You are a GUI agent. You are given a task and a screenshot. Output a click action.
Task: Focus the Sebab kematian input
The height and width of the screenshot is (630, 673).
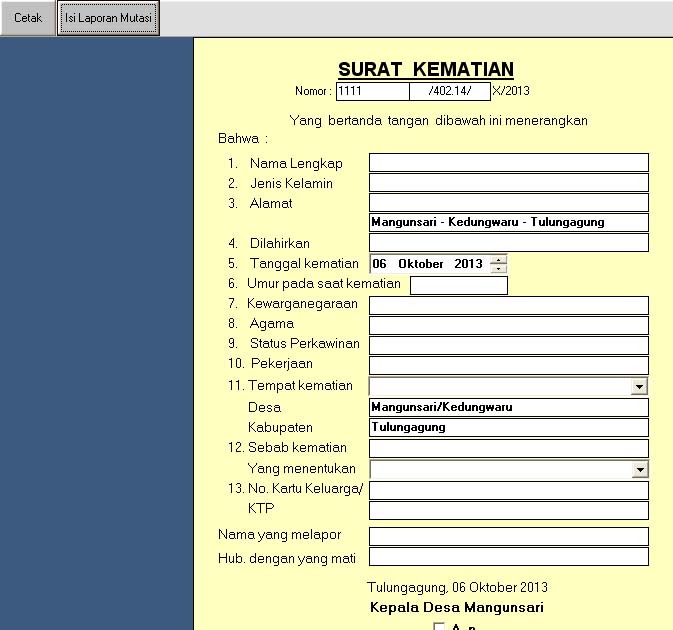click(509, 448)
